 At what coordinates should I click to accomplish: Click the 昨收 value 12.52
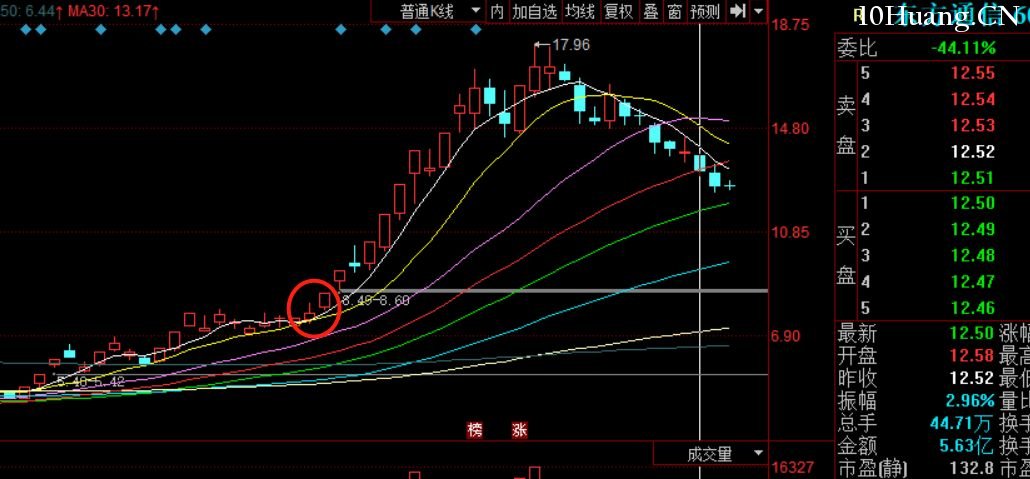click(x=973, y=378)
